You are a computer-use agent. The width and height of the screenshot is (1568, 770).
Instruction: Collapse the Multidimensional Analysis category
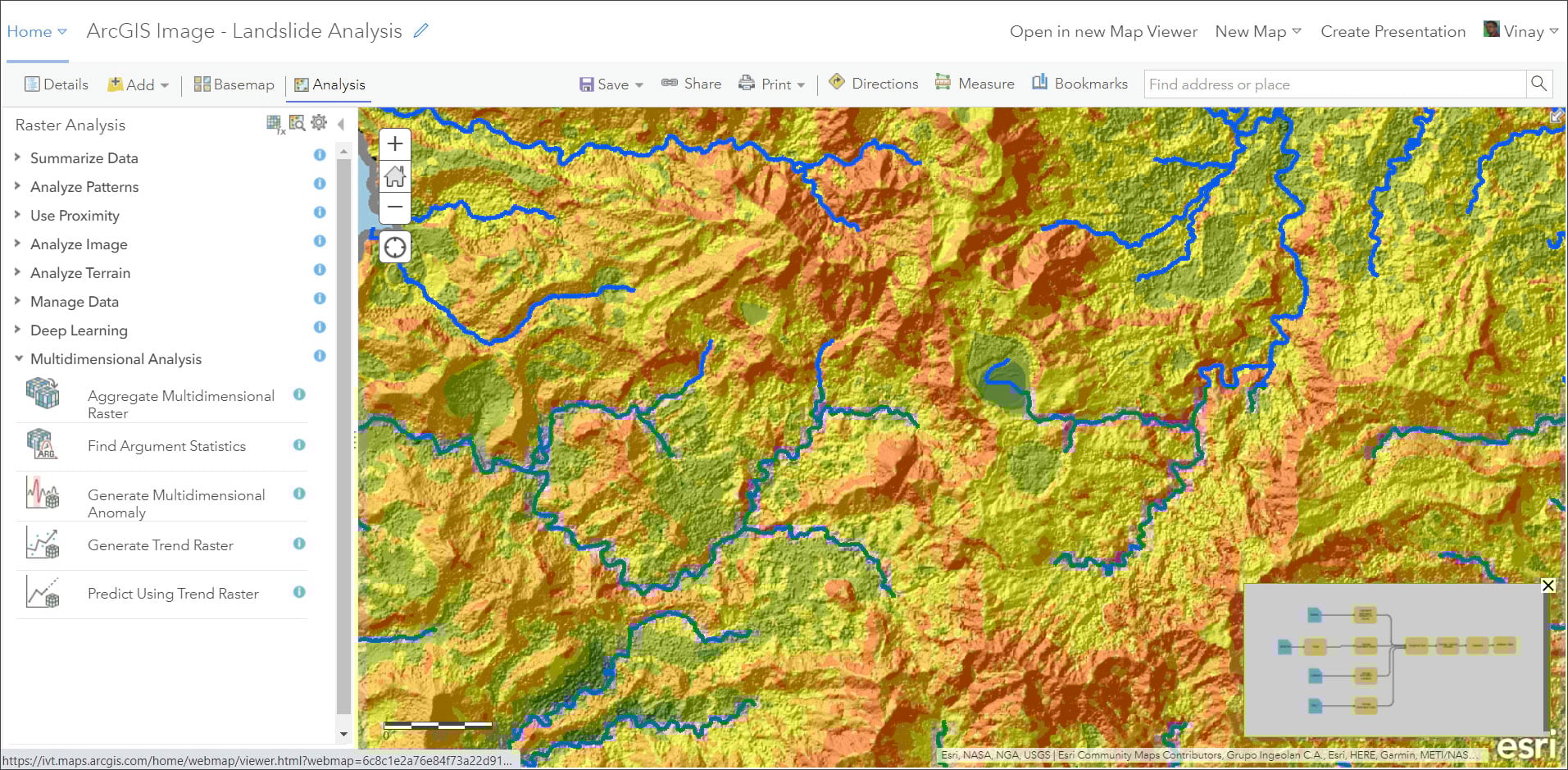pos(18,358)
